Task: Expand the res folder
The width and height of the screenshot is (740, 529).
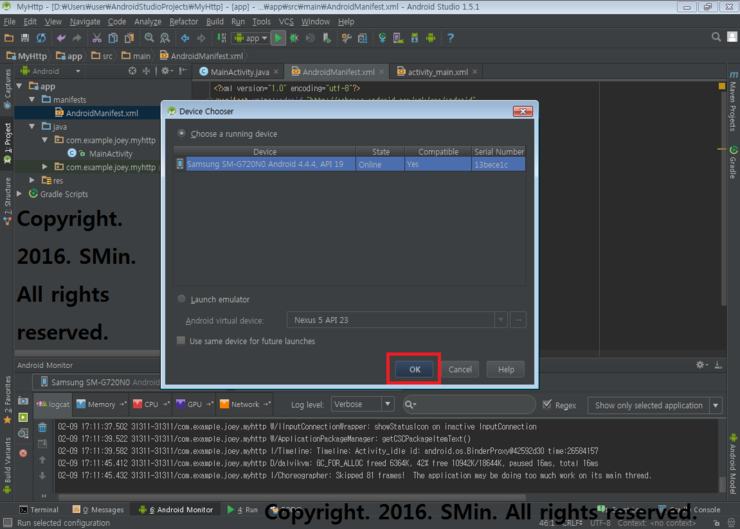Action: tap(32, 180)
